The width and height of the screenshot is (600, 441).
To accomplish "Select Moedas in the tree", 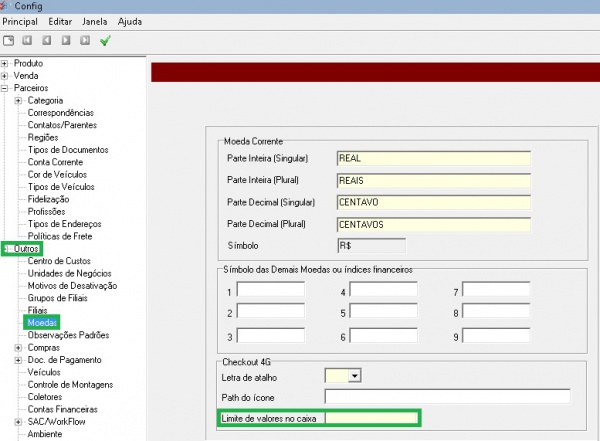I will pyautogui.click(x=43, y=323).
